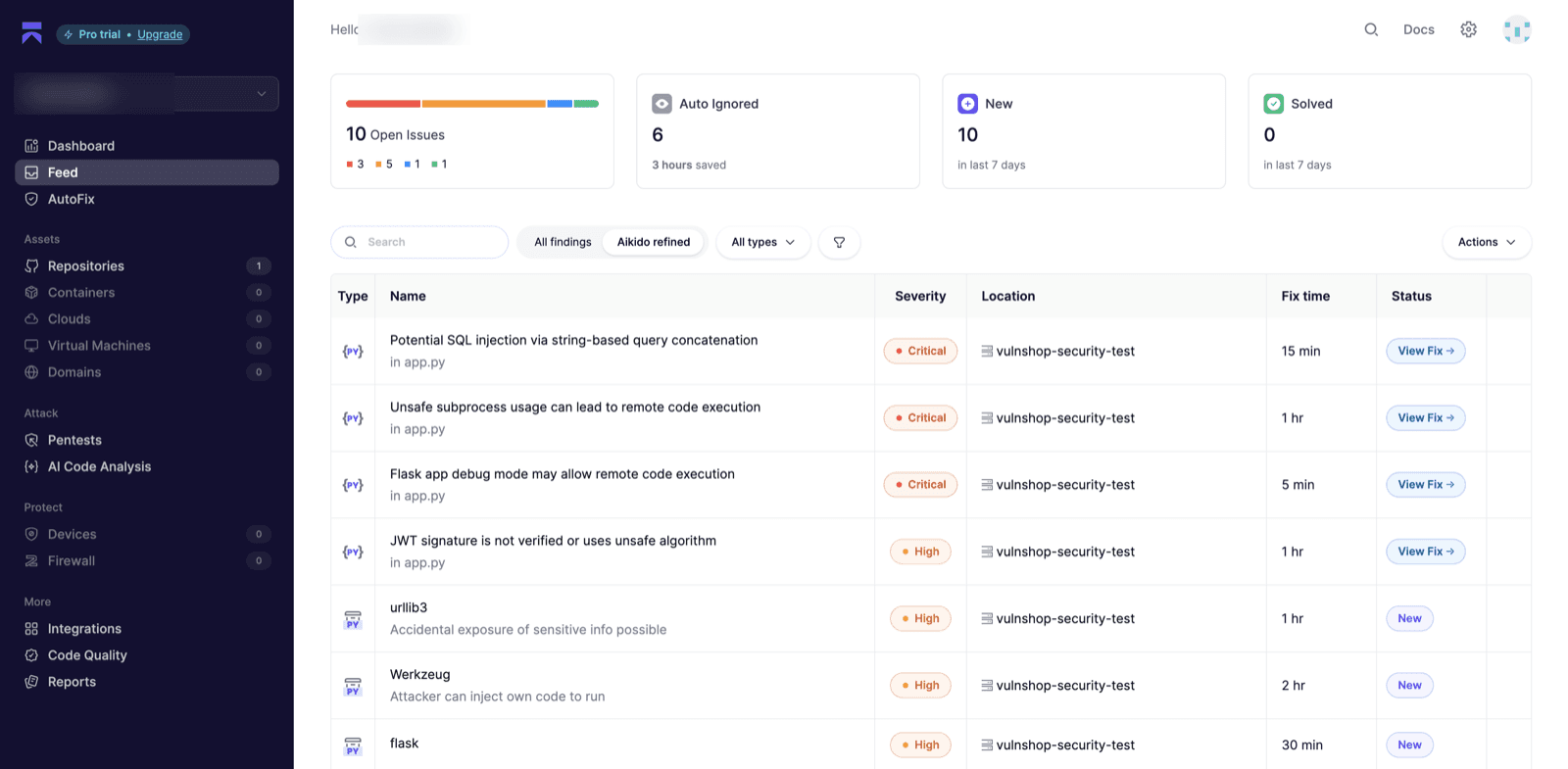
Task: Click the Repositories count badge
Action: (x=259, y=266)
